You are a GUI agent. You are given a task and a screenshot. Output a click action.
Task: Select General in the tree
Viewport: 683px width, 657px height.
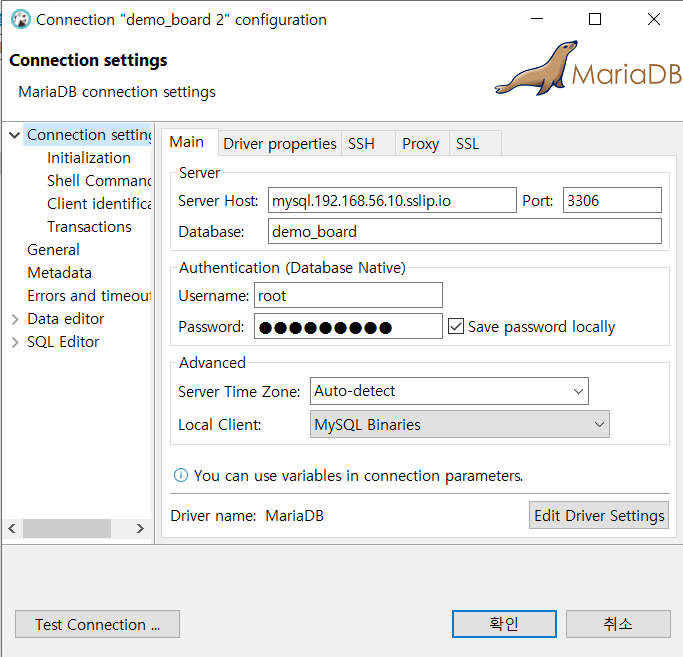53,250
